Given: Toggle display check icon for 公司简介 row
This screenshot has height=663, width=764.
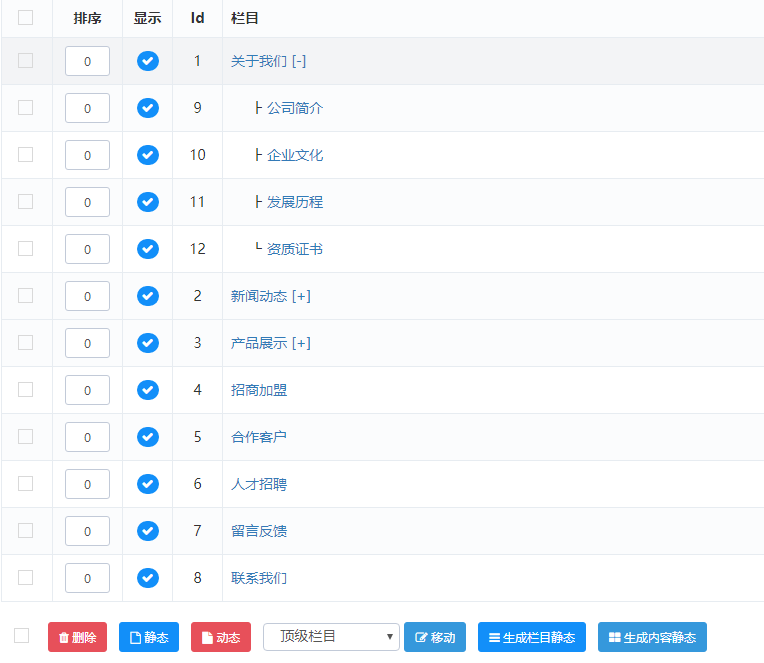Looking at the screenshot, I should click(148, 108).
